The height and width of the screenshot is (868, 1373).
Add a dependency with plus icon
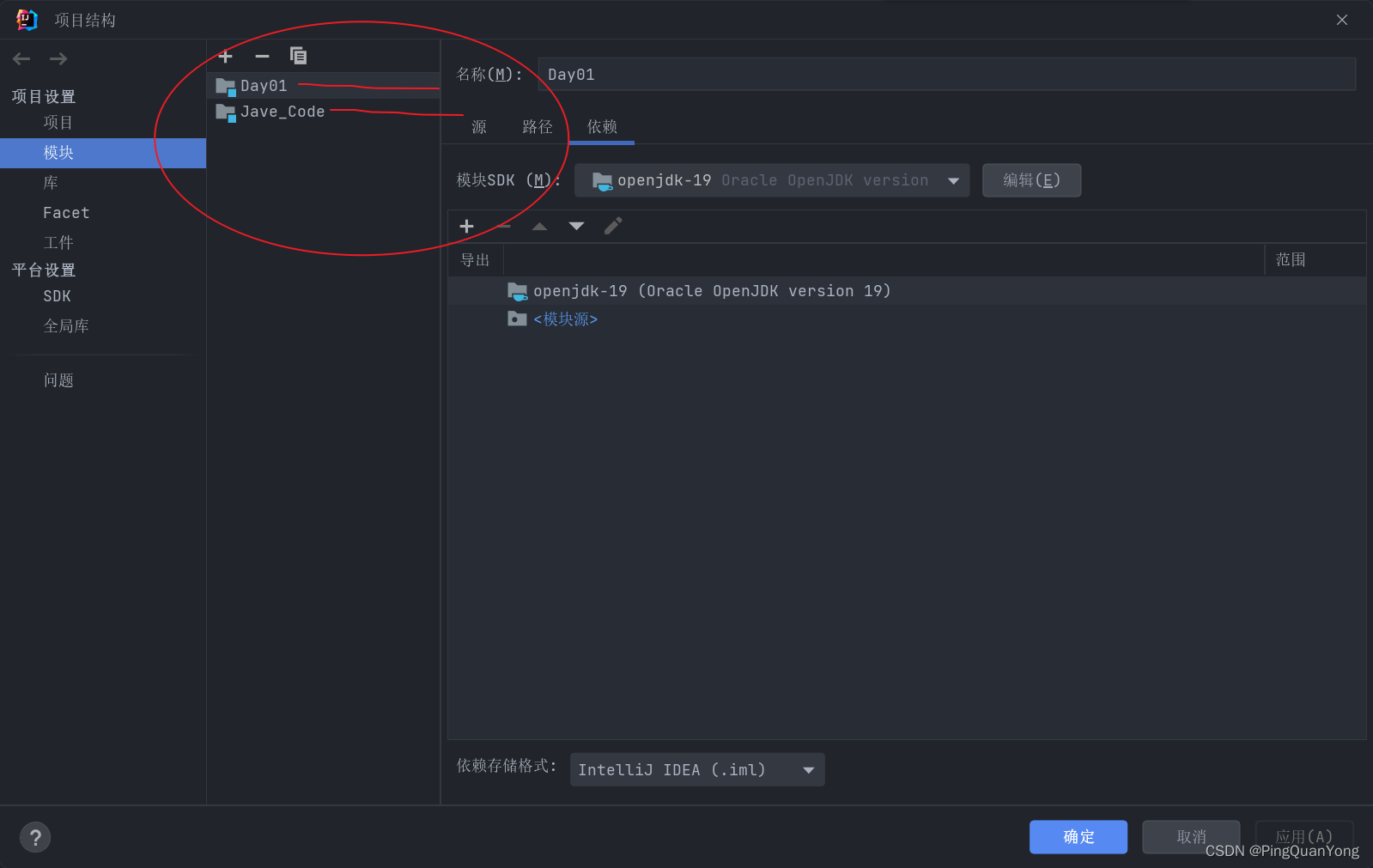point(466,226)
